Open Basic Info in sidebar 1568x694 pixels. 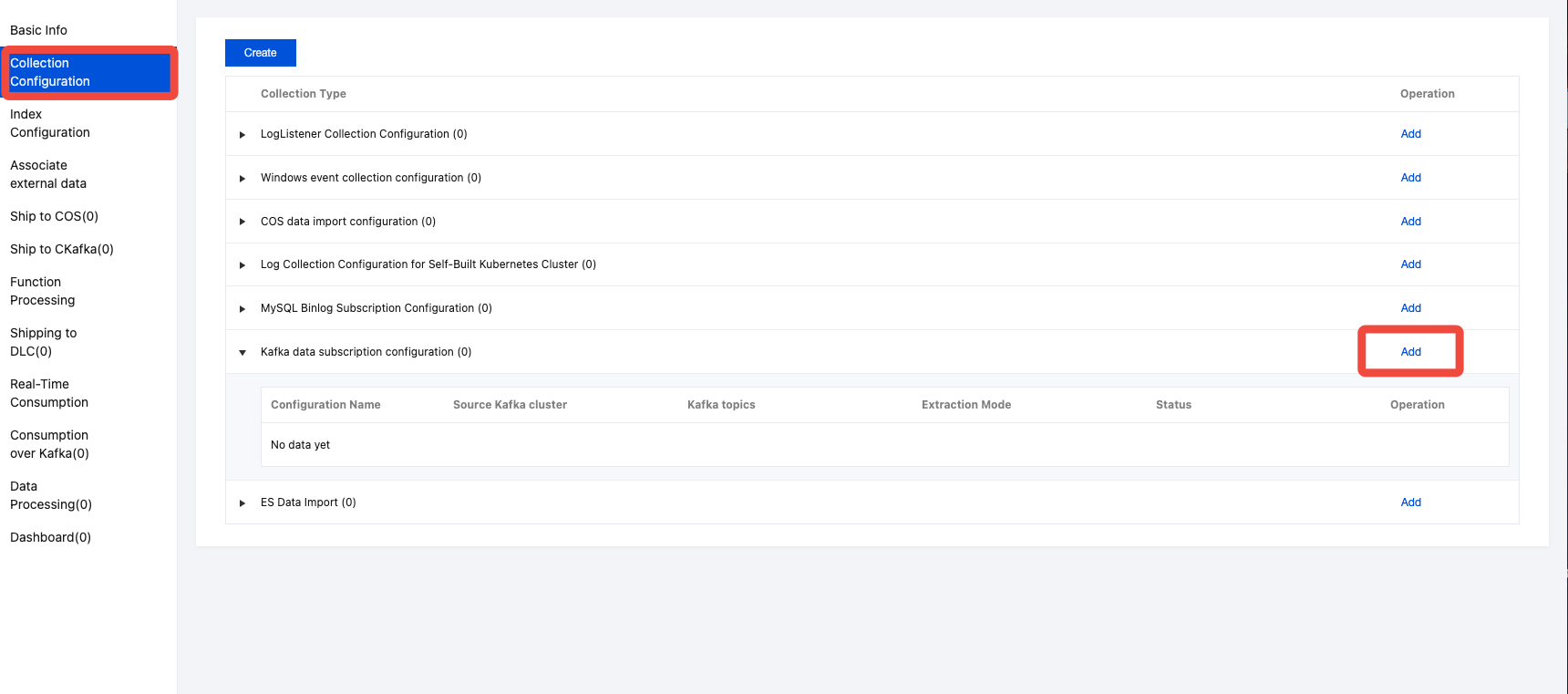click(38, 30)
